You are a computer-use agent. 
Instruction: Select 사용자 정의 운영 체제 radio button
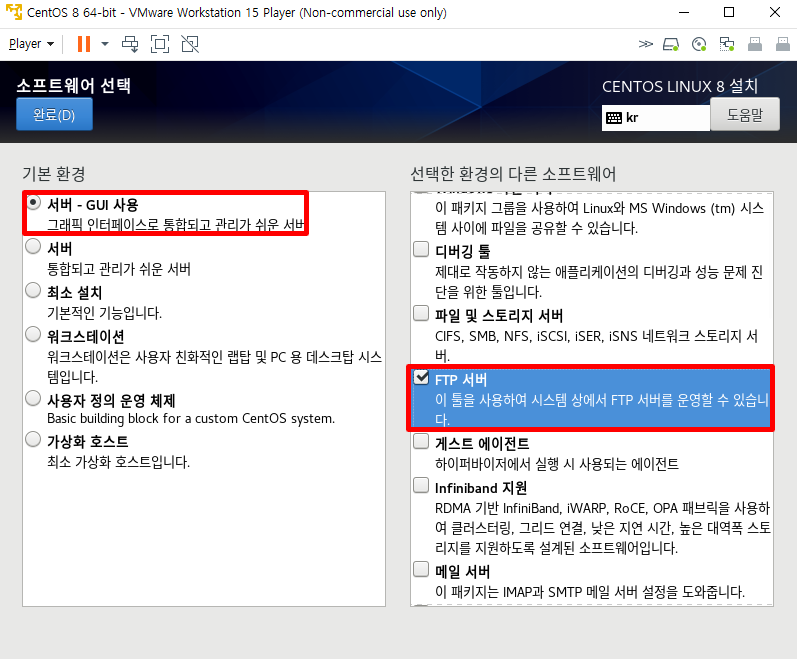[x=33, y=398]
